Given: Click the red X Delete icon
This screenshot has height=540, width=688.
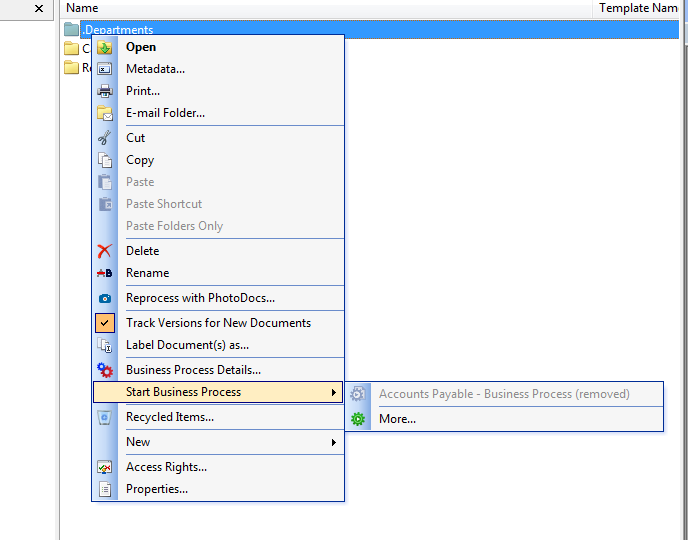Looking at the screenshot, I should [104, 251].
